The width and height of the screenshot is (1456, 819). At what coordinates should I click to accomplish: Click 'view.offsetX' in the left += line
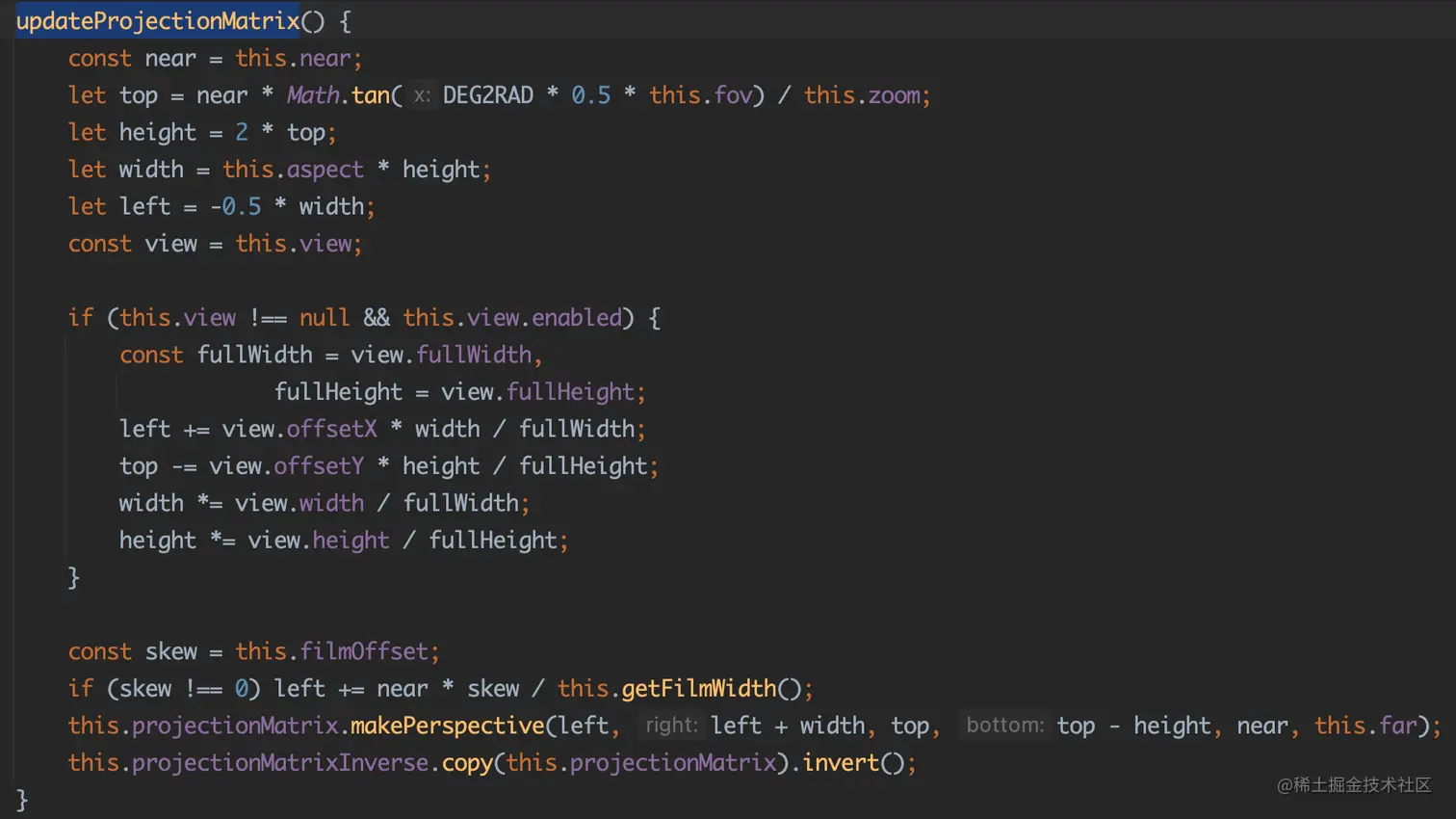pyautogui.click(x=299, y=429)
